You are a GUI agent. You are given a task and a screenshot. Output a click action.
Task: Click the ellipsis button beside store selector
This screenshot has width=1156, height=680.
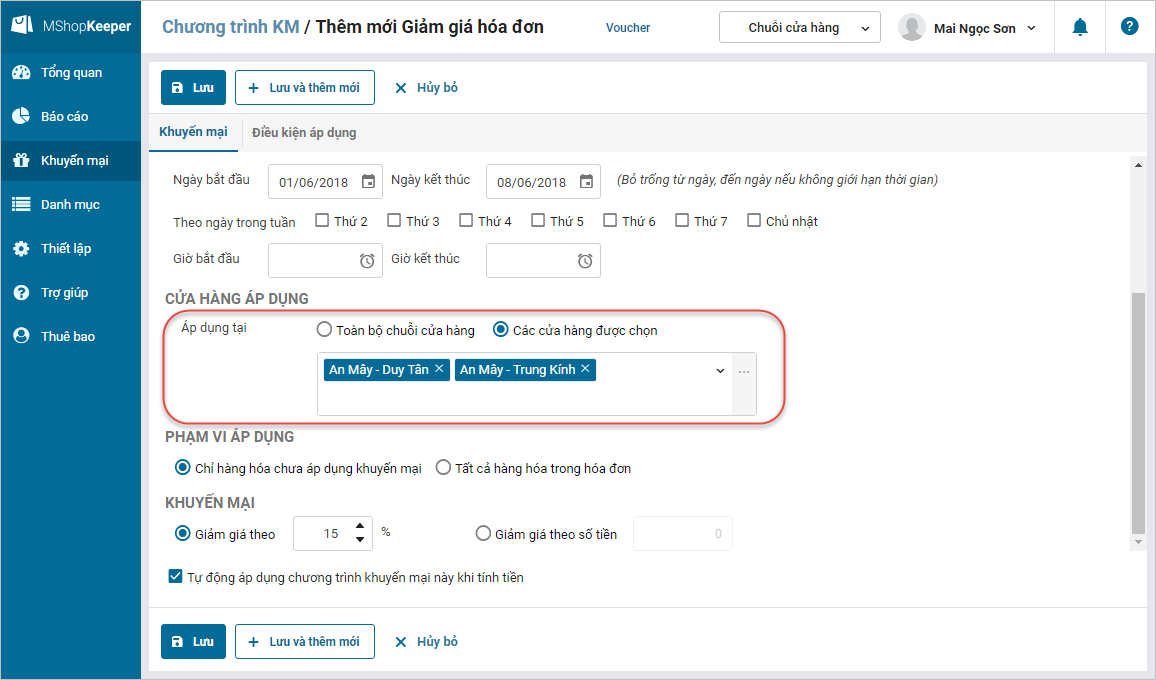(744, 372)
